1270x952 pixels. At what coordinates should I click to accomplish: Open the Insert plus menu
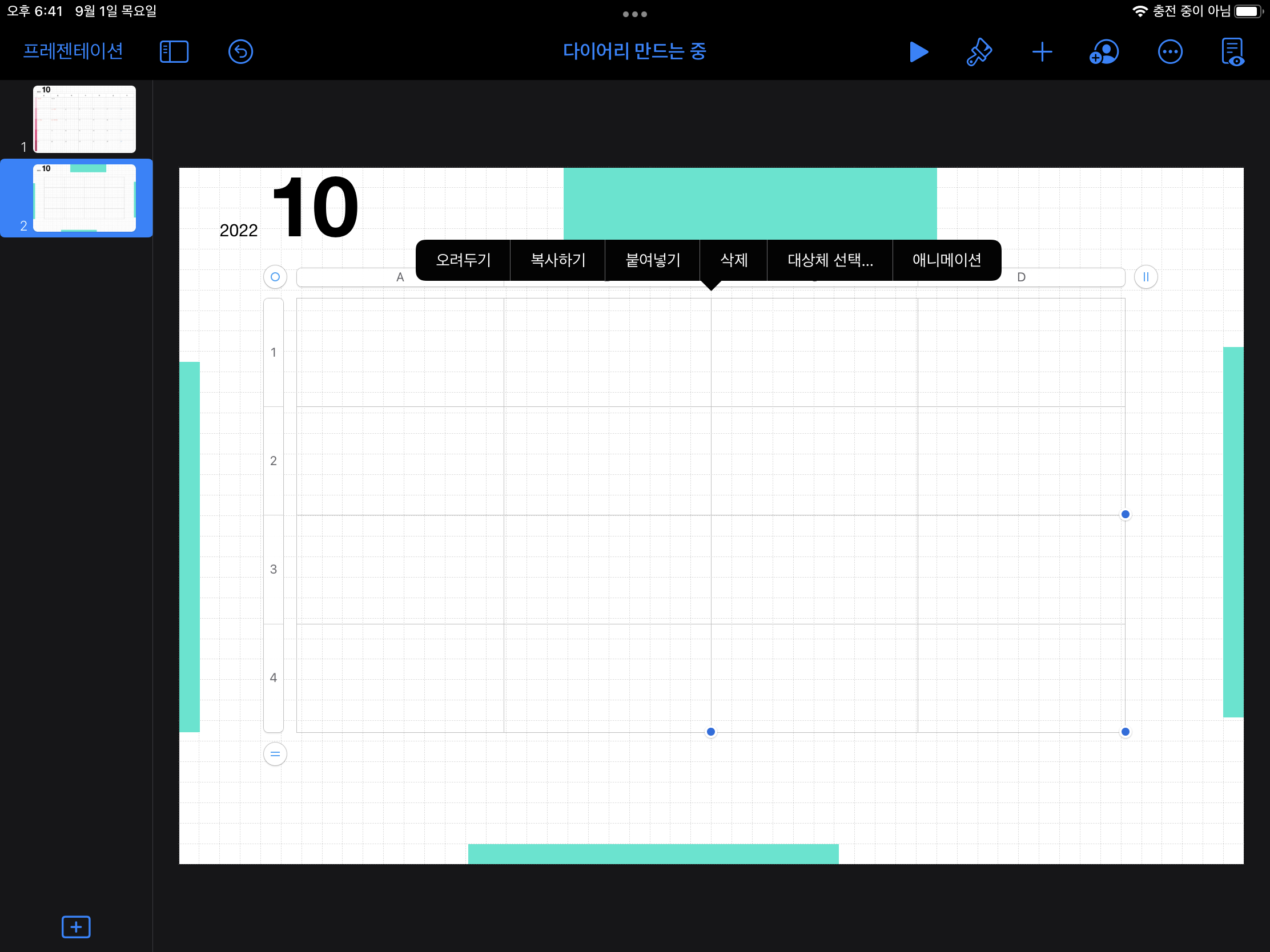[x=1042, y=51]
